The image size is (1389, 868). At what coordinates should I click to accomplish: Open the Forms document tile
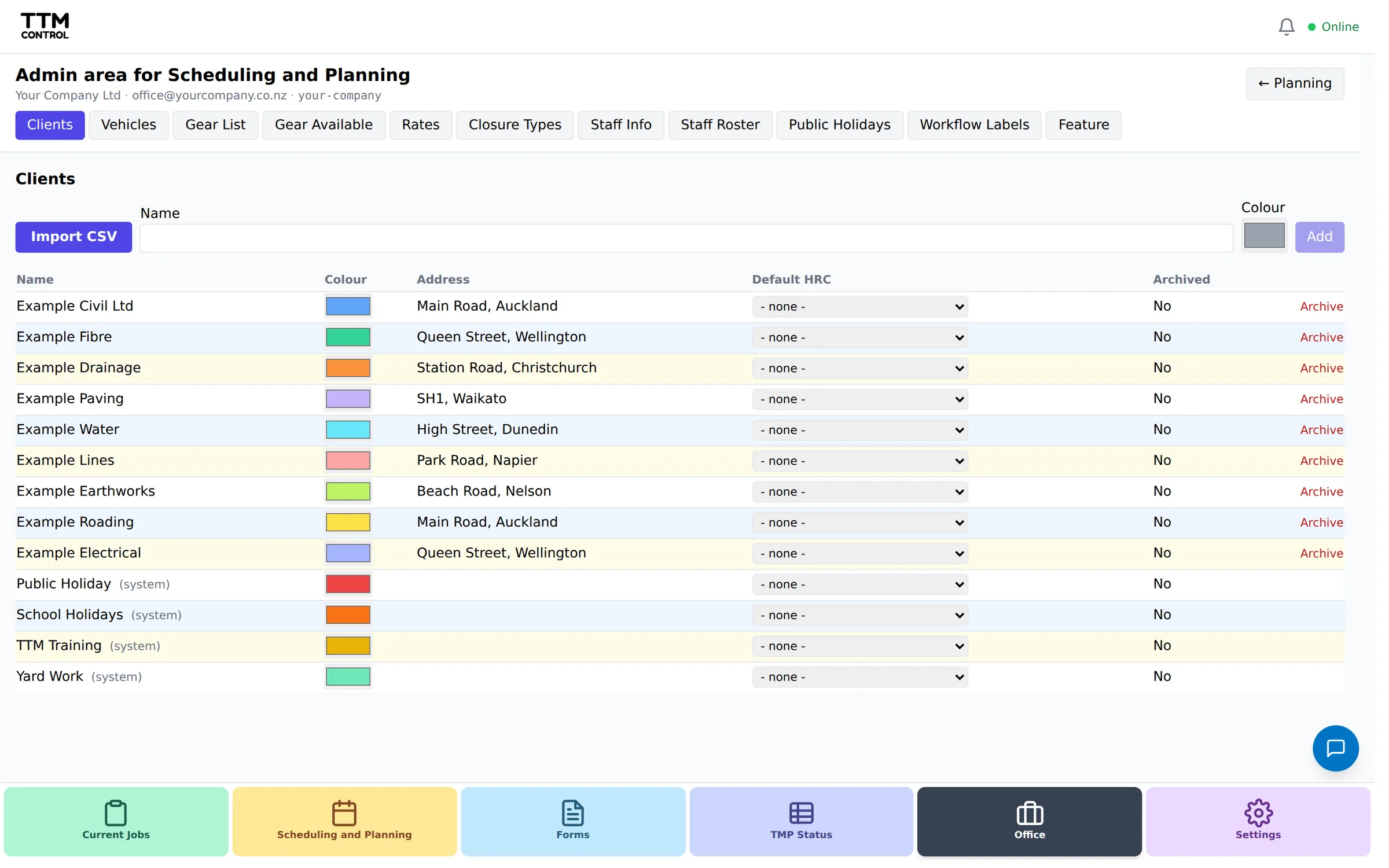tap(572, 821)
